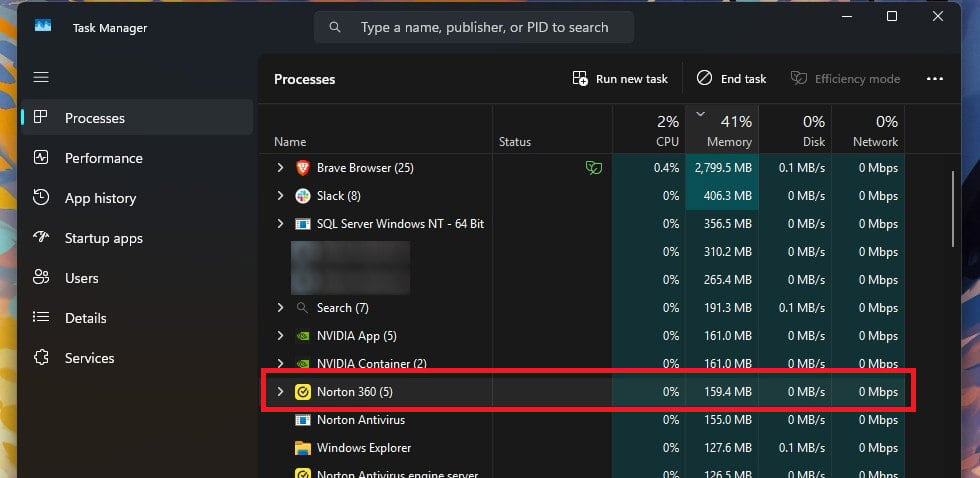
Task: Click Brave Browser memory value 2,799.5 MB
Action: 723,168
